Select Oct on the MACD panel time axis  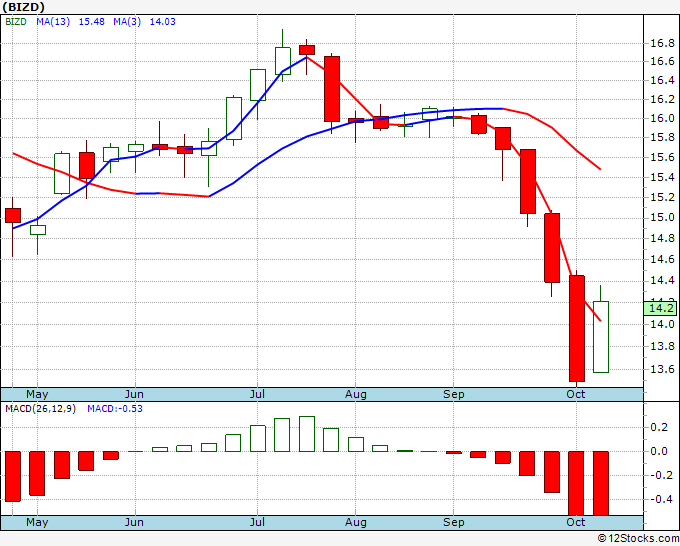[x=576, y=522]
